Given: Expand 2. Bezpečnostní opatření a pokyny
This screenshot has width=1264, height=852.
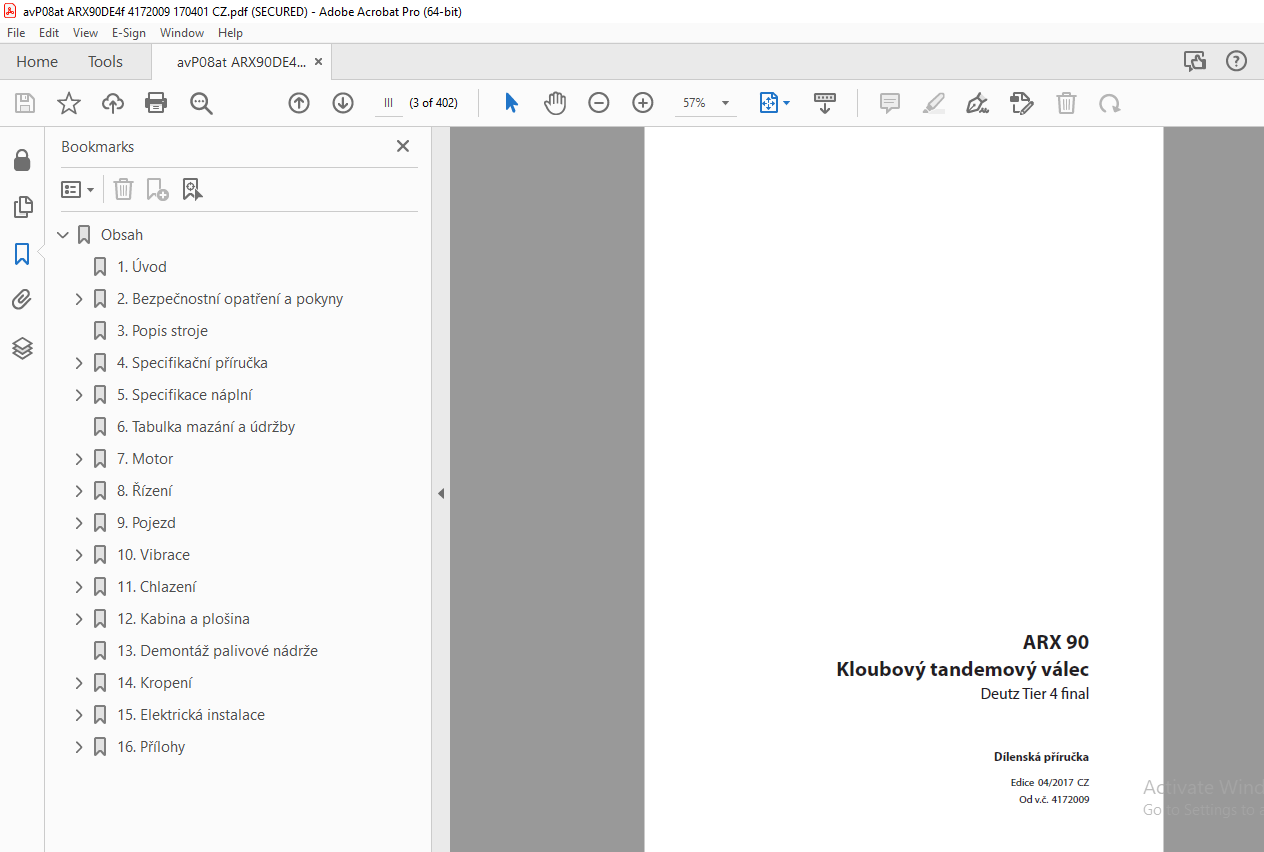Looking at the screenshot, I should coord(79,299).
